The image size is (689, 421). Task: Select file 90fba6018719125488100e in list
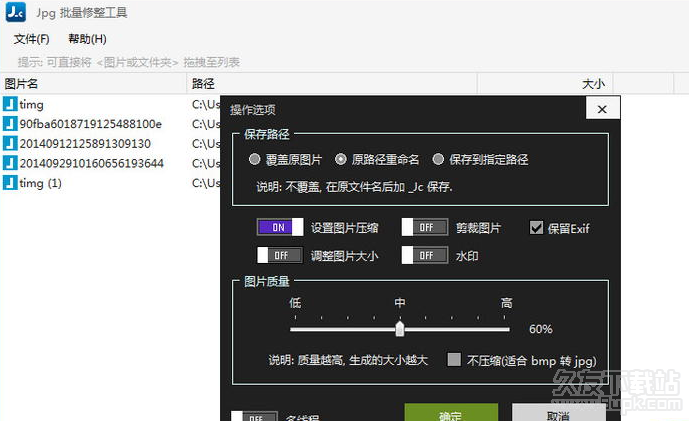click(91, 124)
